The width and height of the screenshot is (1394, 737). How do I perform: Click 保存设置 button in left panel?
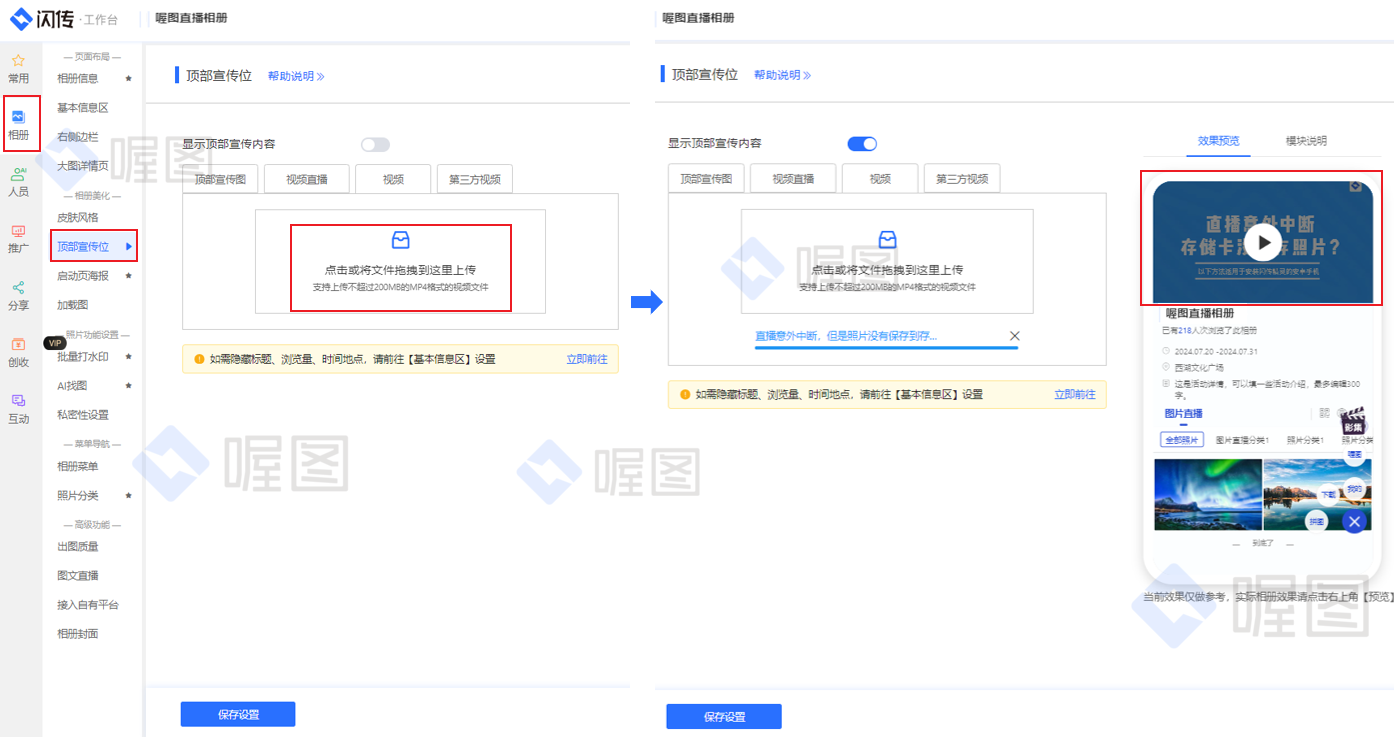point(238,714)
